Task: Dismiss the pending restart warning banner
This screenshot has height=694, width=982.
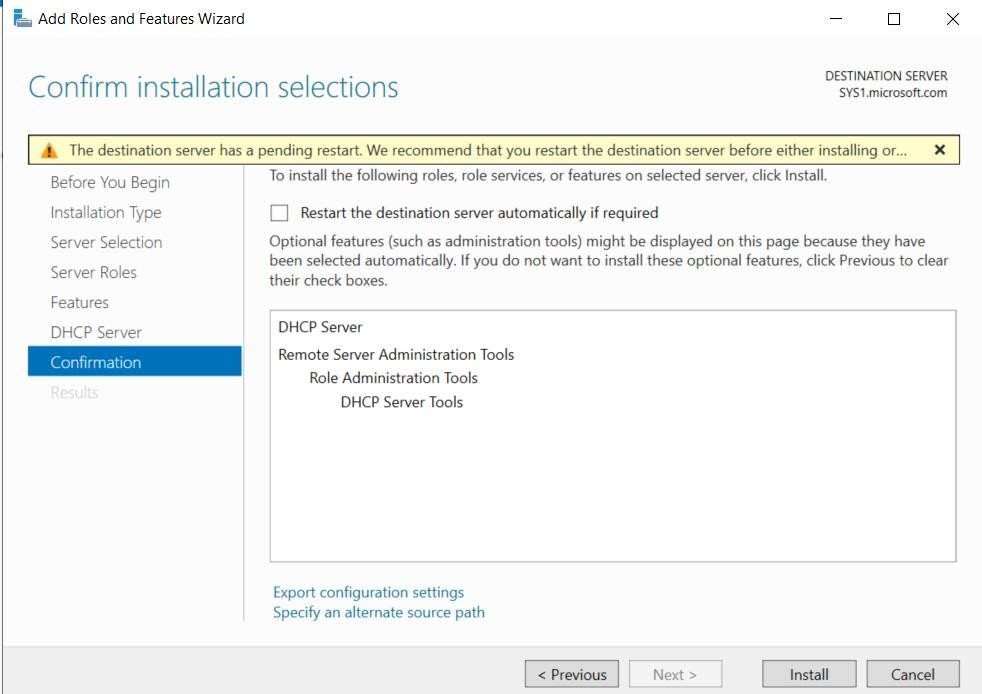Action: click(x=939, y=150)
